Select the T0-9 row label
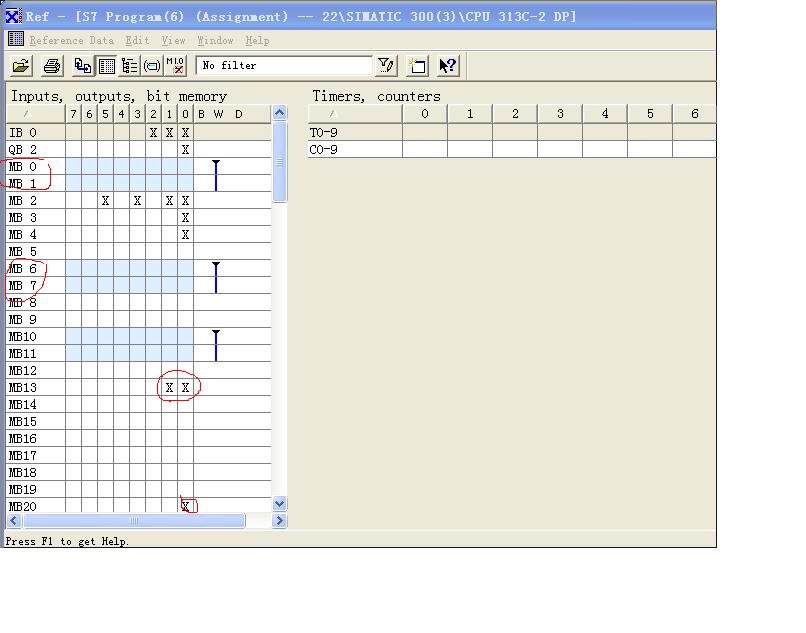This screenshot has height=633, width=806. (x=323, y=133)
